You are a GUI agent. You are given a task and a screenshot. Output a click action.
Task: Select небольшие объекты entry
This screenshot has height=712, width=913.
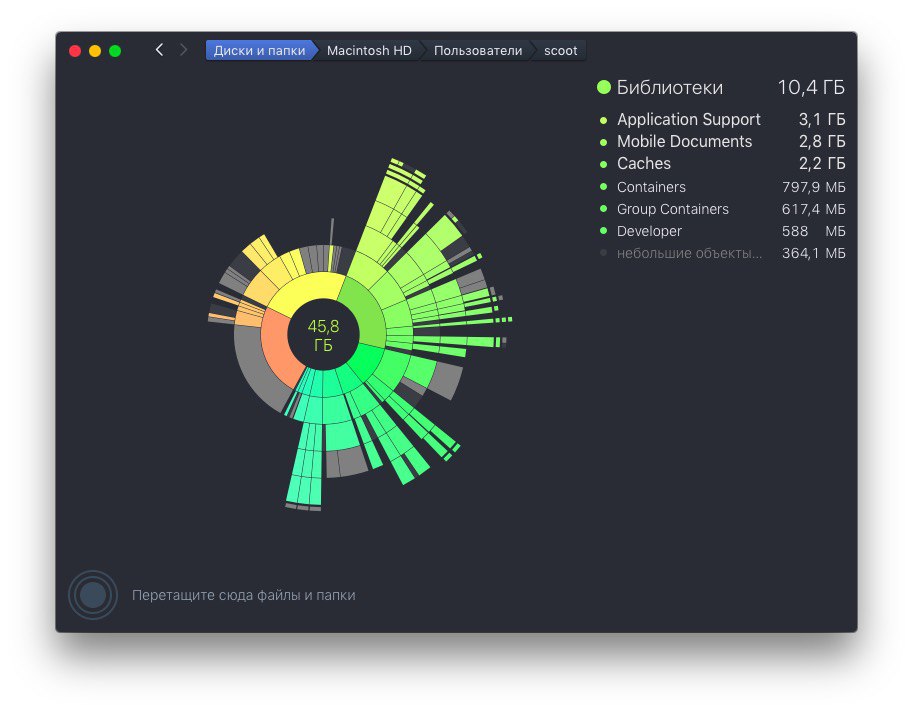pos(721,253)
